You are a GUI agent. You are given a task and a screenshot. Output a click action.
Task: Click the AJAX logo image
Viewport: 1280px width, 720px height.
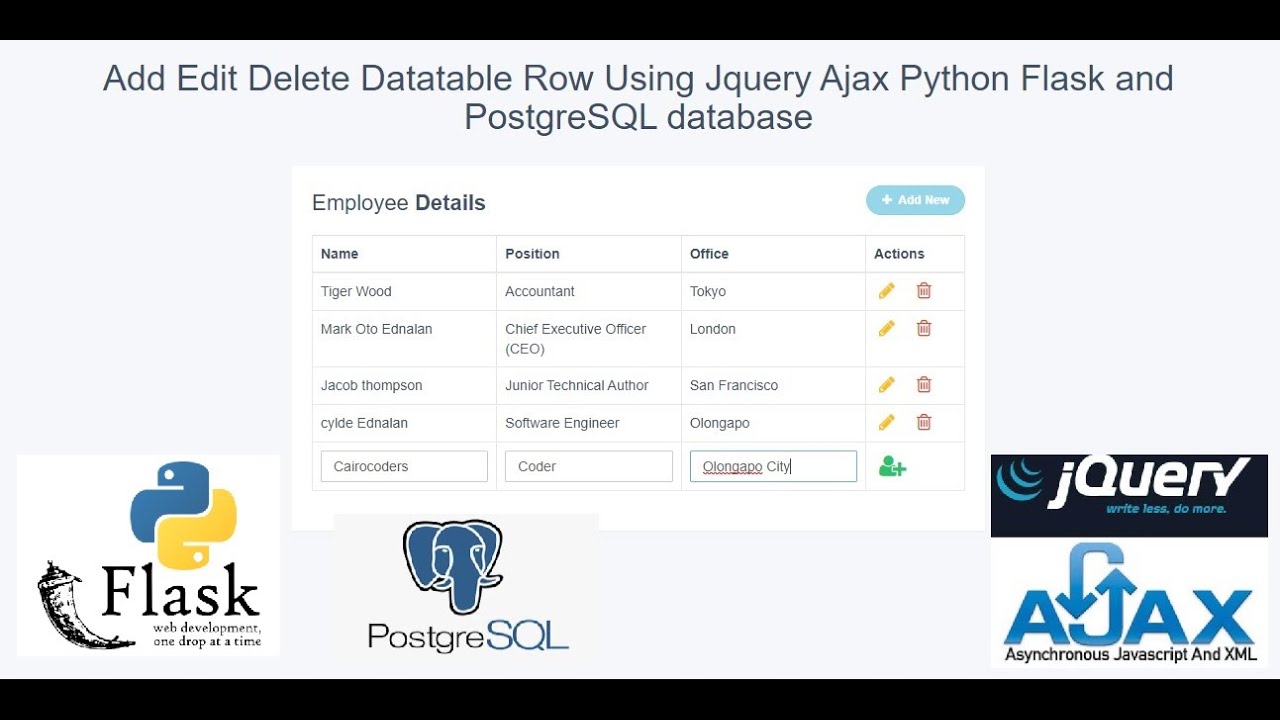tap(1129, 603)
